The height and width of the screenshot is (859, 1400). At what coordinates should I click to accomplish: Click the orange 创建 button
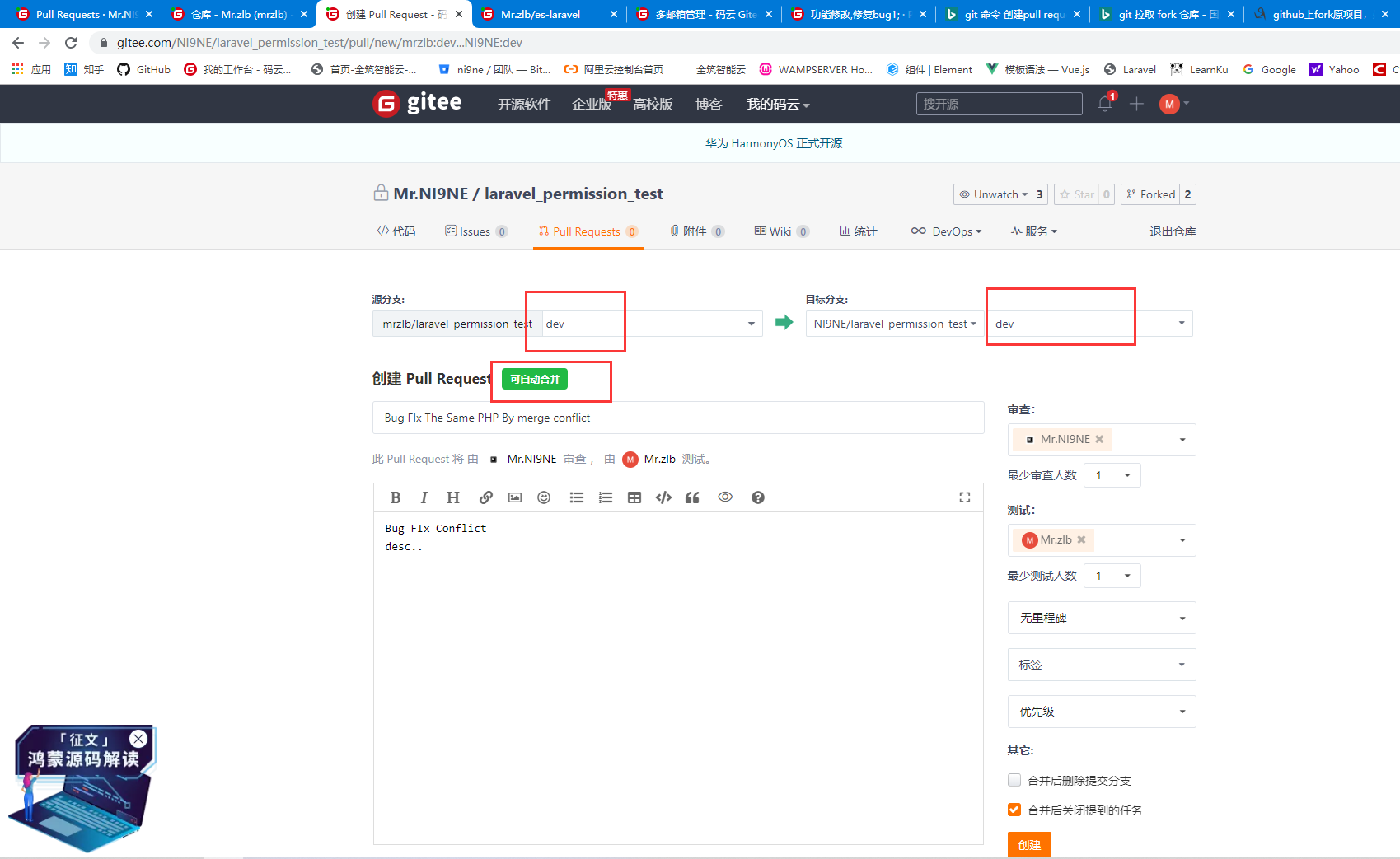(1029, 844)
